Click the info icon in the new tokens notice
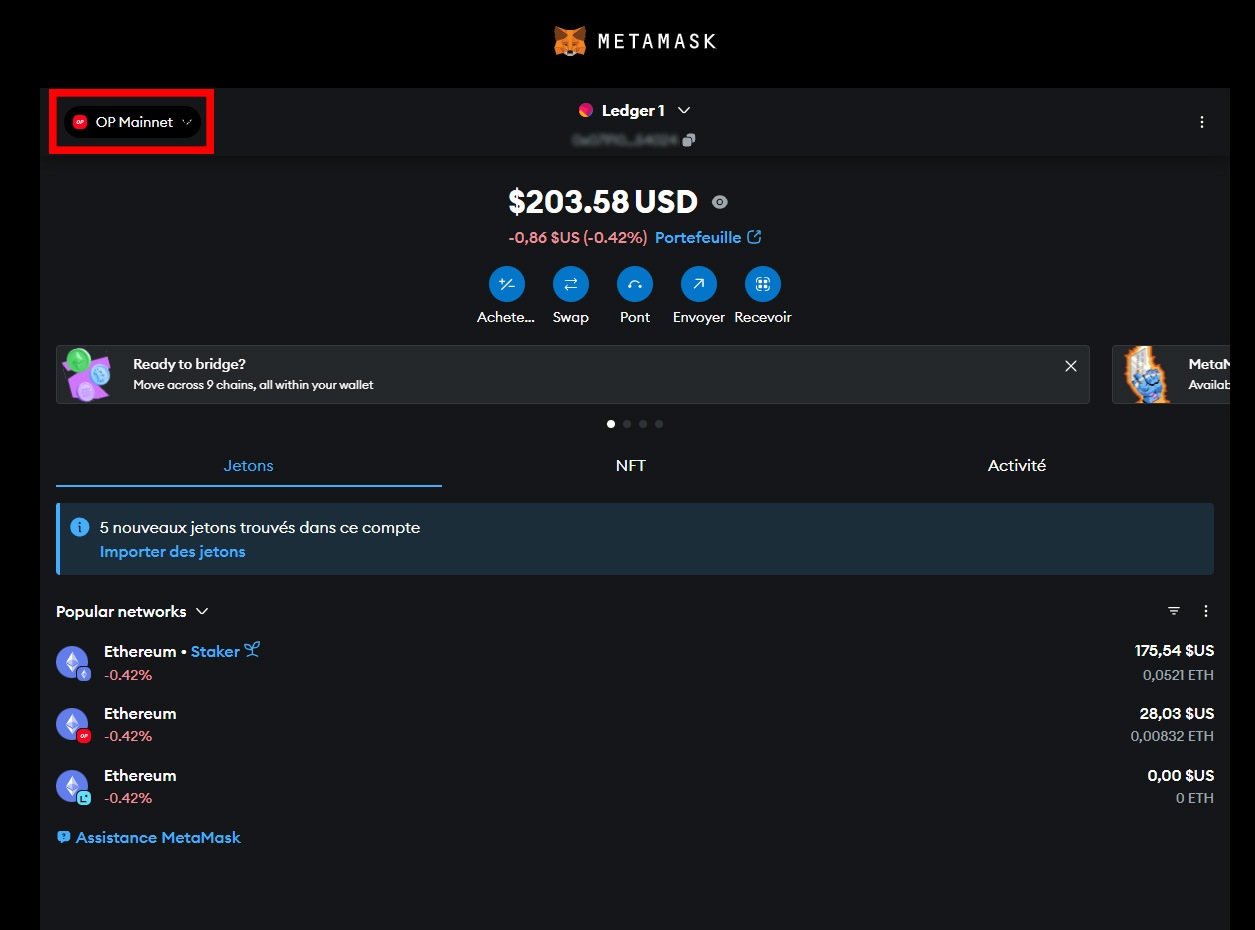 [80, 527]
